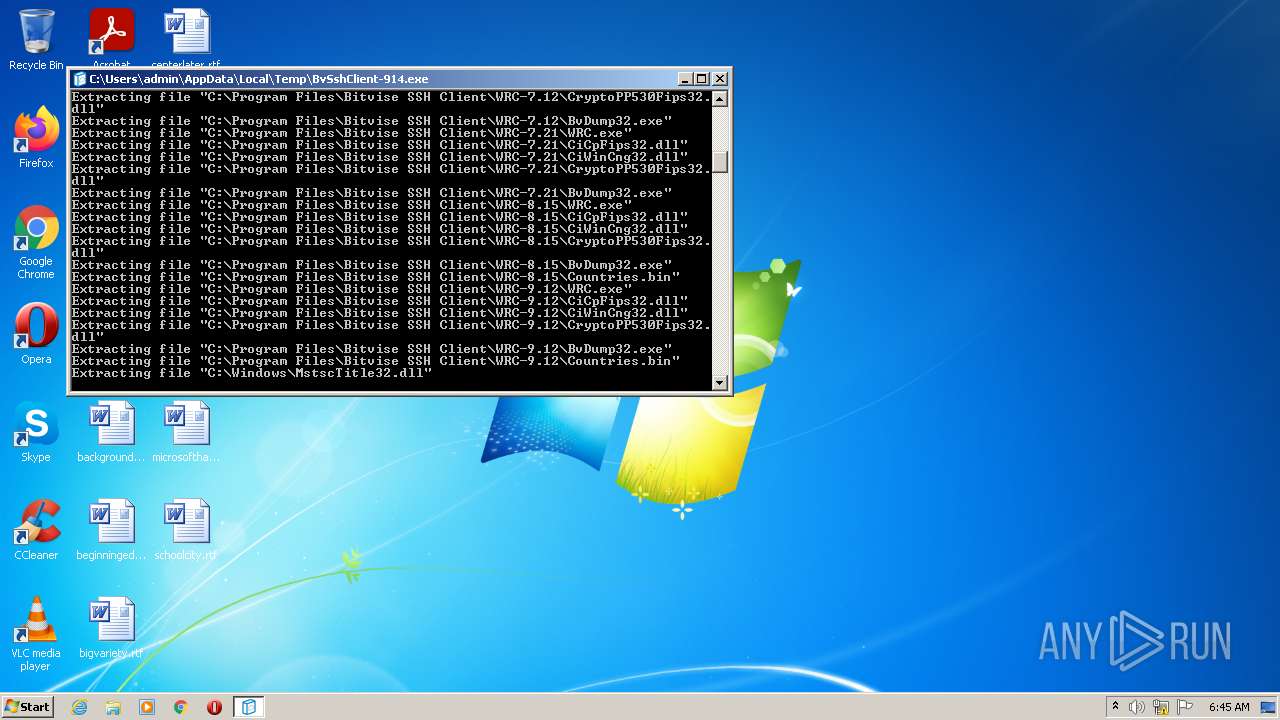Open the centerlater.rtf desktop document
The image size is (1280, 720).
point(186,38)
